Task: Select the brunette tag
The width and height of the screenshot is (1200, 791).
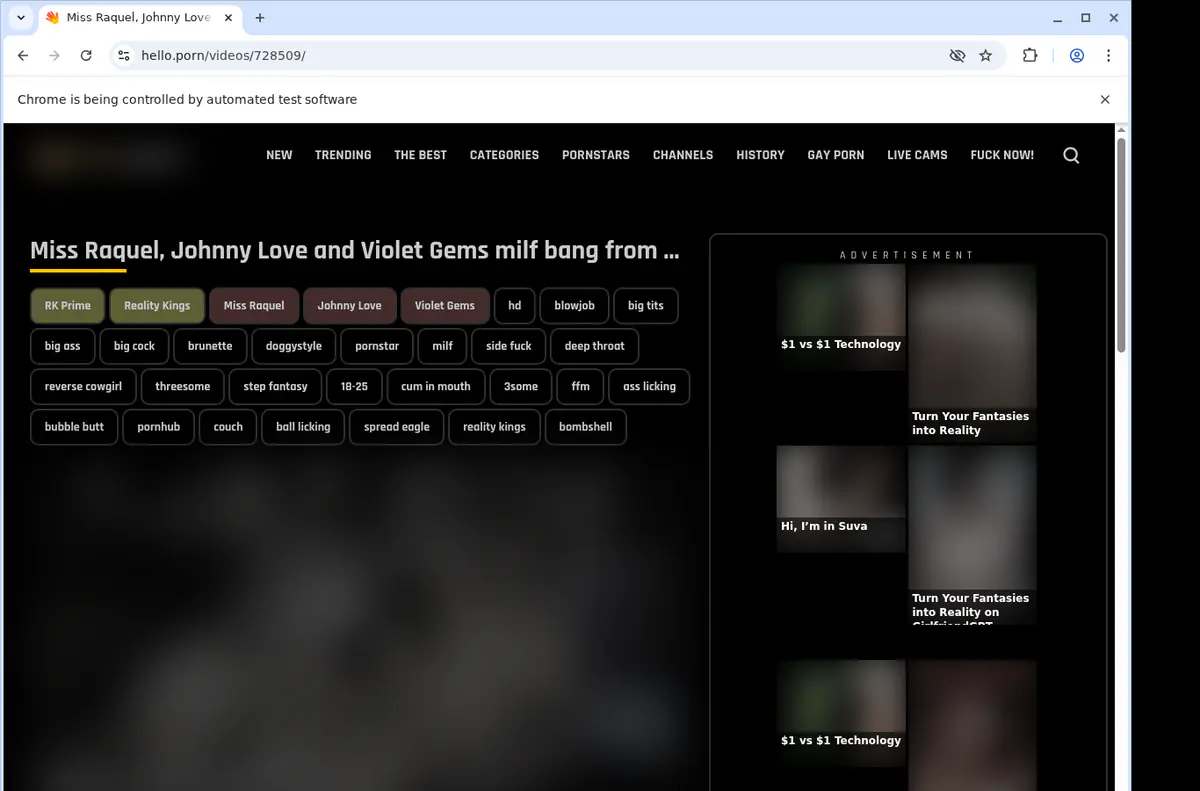Action: [x=210, y=346]
